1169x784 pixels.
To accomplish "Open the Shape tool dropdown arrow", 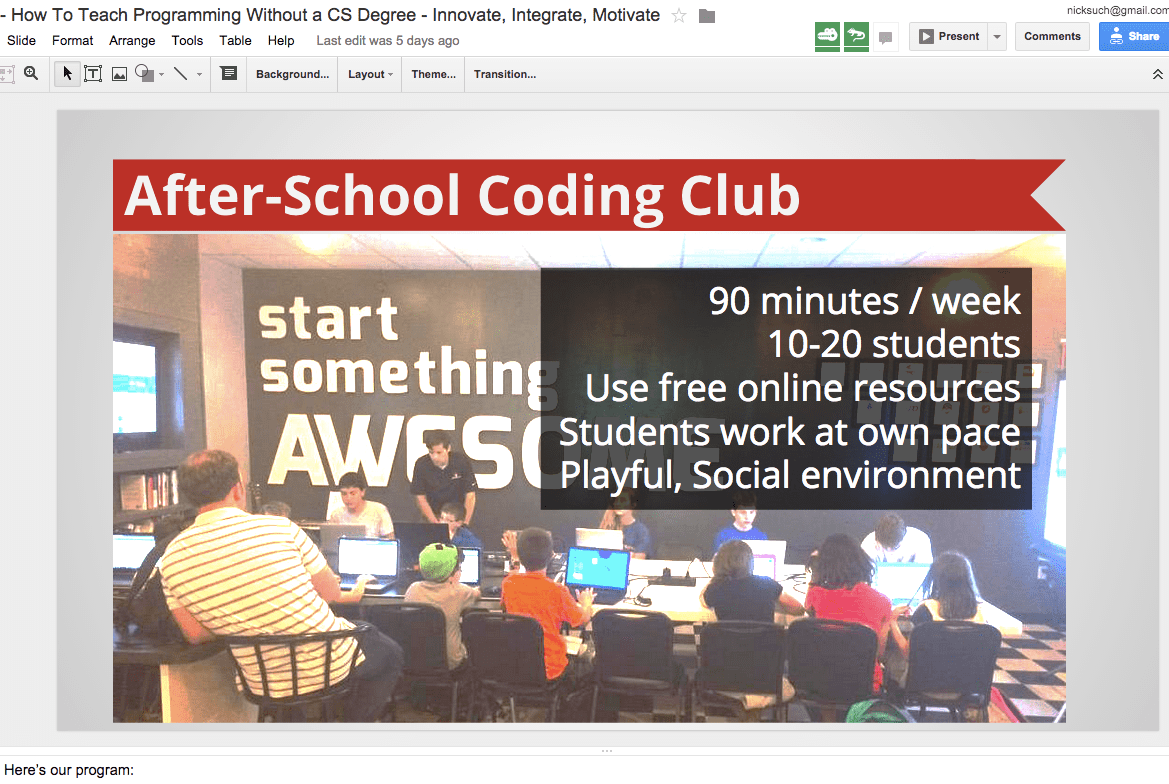I will pos(162,75).
